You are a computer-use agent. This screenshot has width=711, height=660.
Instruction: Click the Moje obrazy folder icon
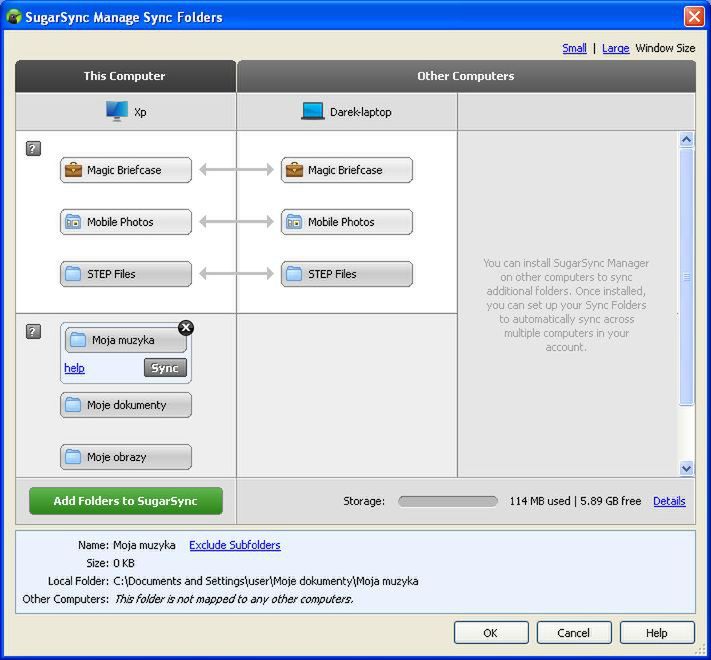[73, 457]
